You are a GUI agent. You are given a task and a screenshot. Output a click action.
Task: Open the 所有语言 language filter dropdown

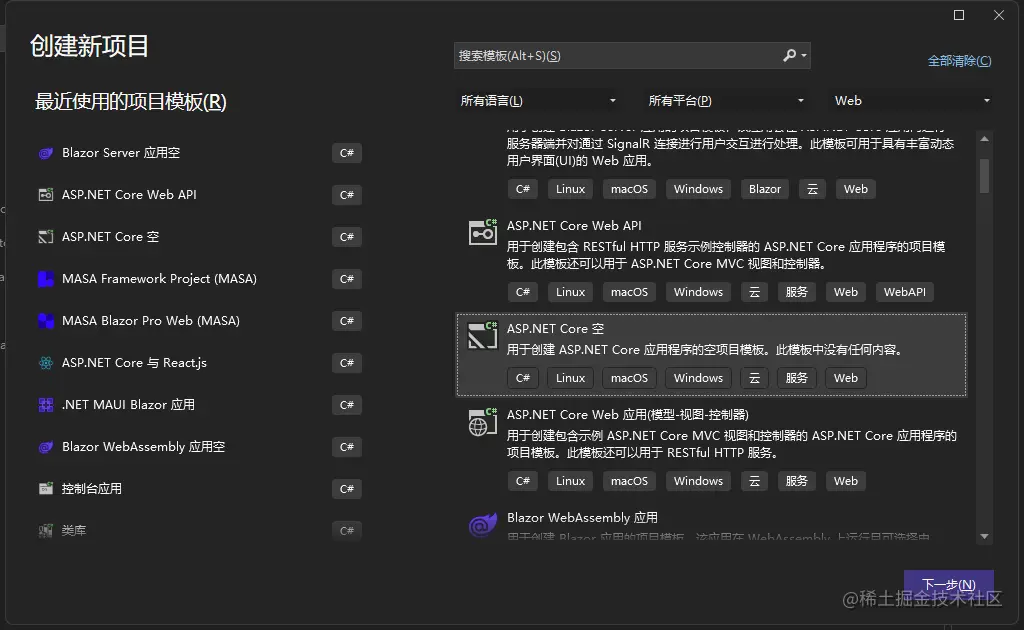coord(538,101)
